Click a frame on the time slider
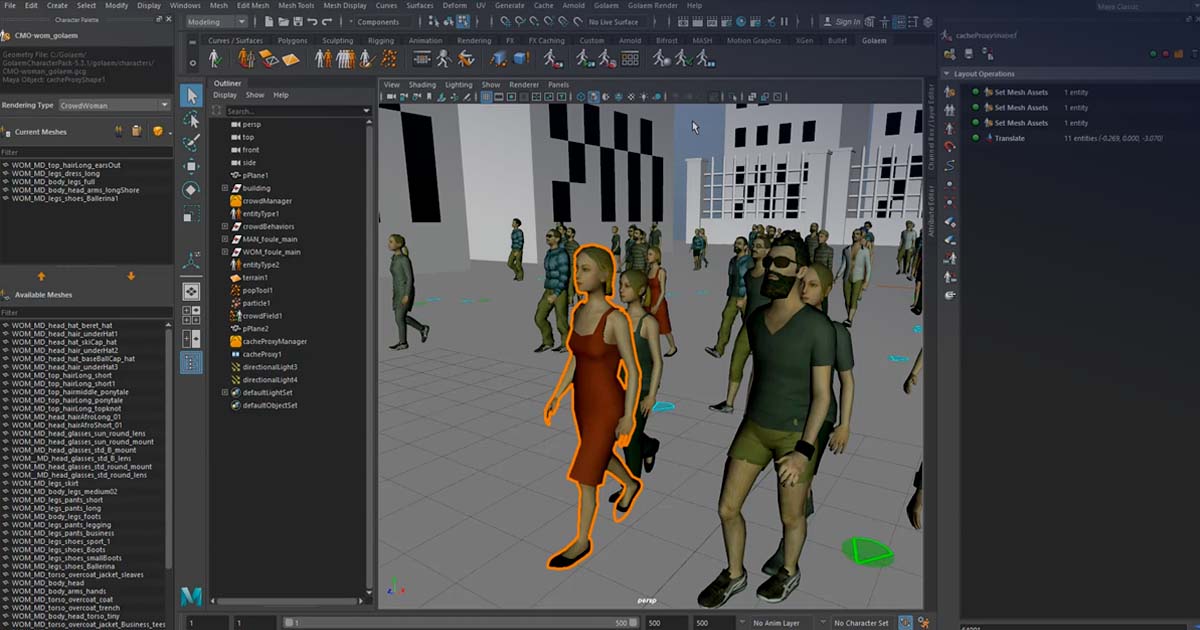 450,621
